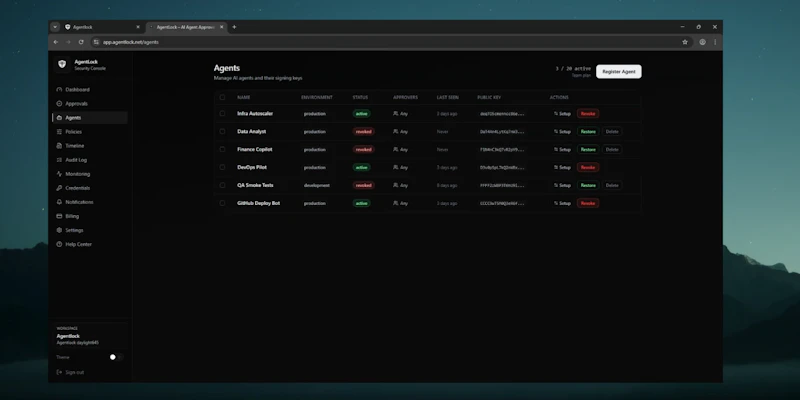Close the first Agentlock browser tab
The width and height of the screenshot is (800, 400).
pyautogui.click(x=138, y=27)
